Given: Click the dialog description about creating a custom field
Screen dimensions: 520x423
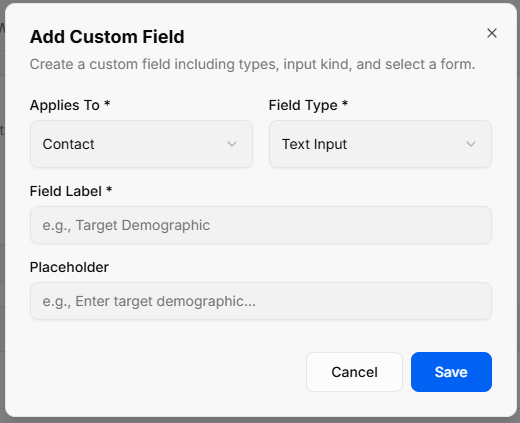Looking at the screenshot, I should pyautogui.click(x=252, y=64).
